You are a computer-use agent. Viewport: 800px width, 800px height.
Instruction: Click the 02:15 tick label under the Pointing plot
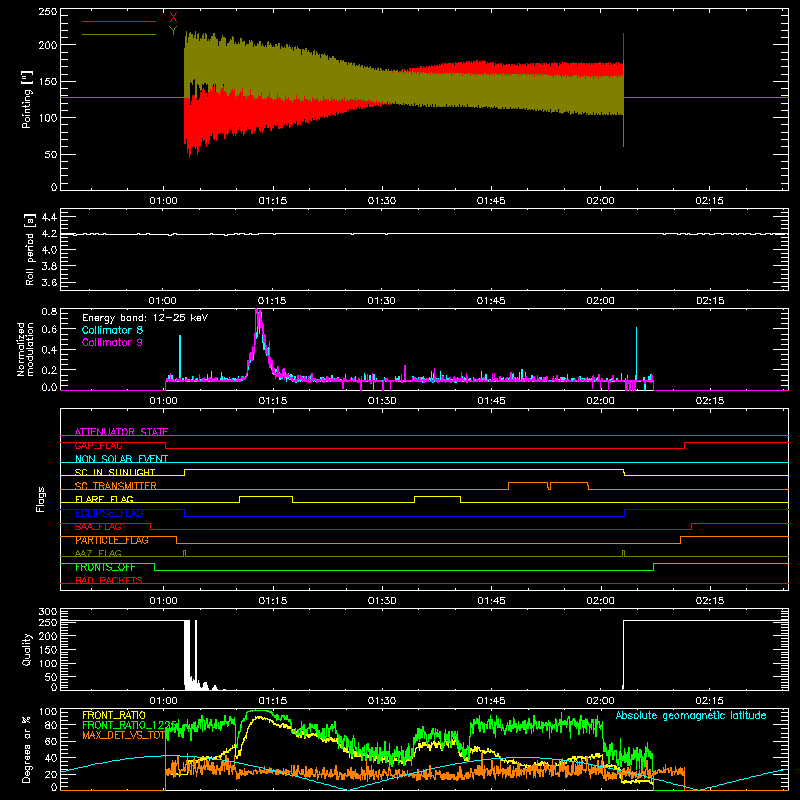709,201
